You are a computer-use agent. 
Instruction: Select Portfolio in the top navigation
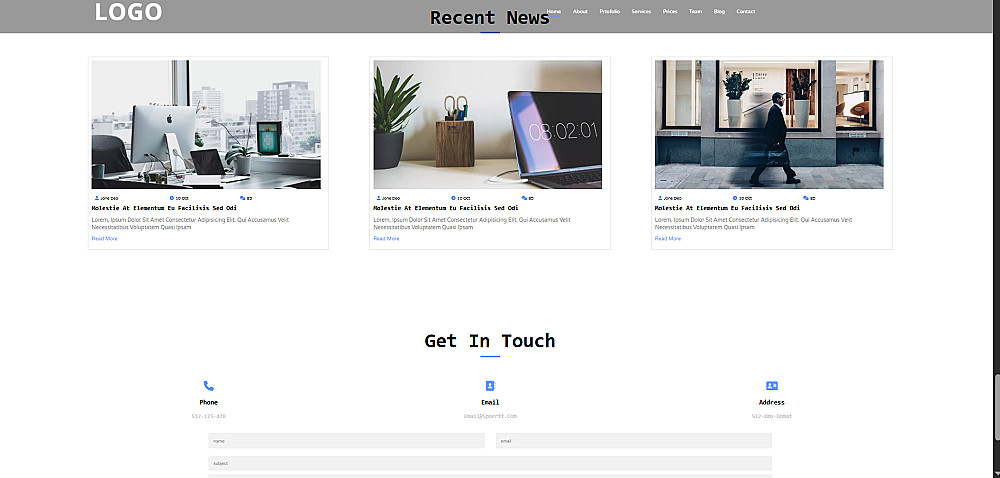click(x=610, y=11)
